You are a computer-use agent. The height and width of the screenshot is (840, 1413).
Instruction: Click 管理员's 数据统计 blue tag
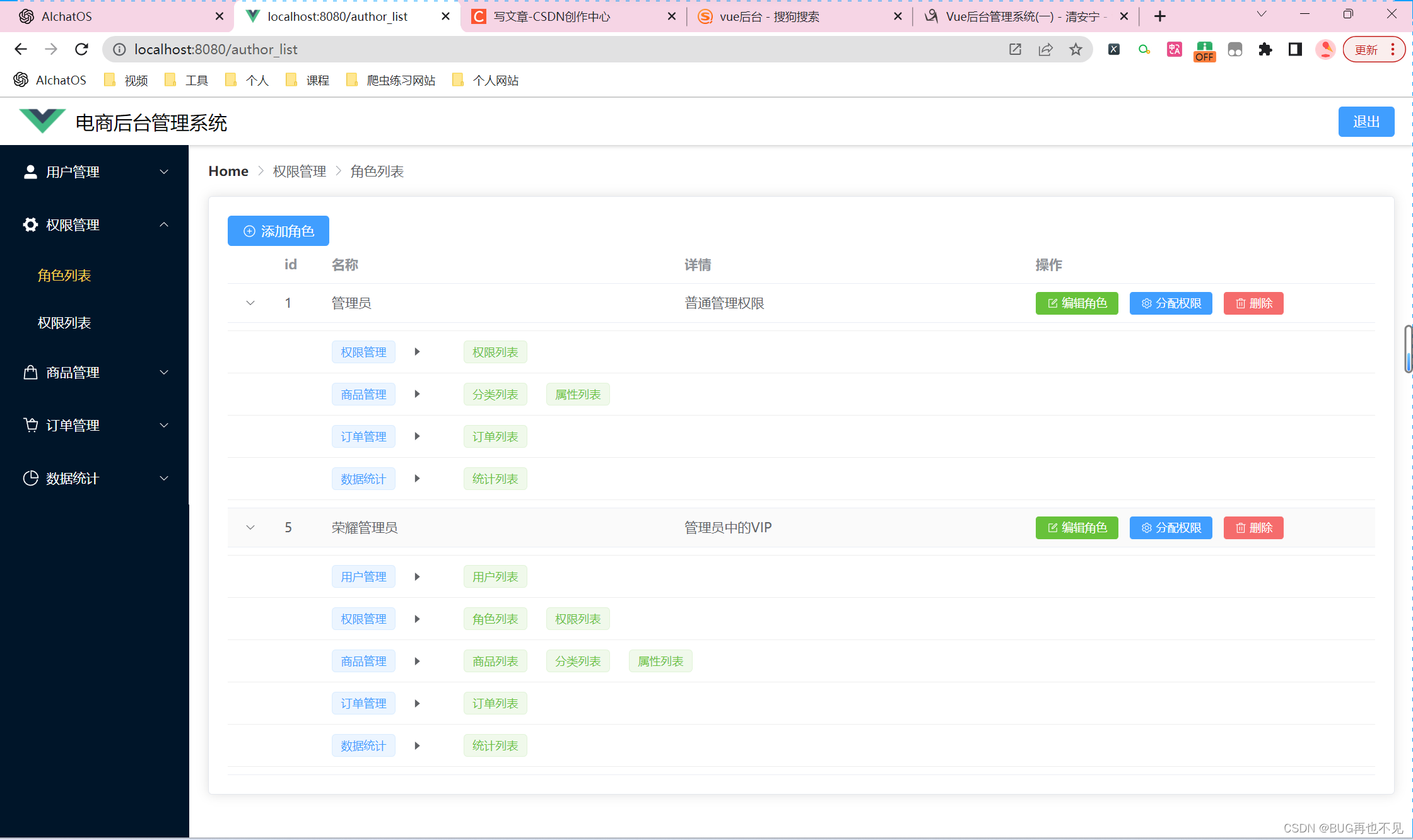pyautogui.click(x=363, y=479)
